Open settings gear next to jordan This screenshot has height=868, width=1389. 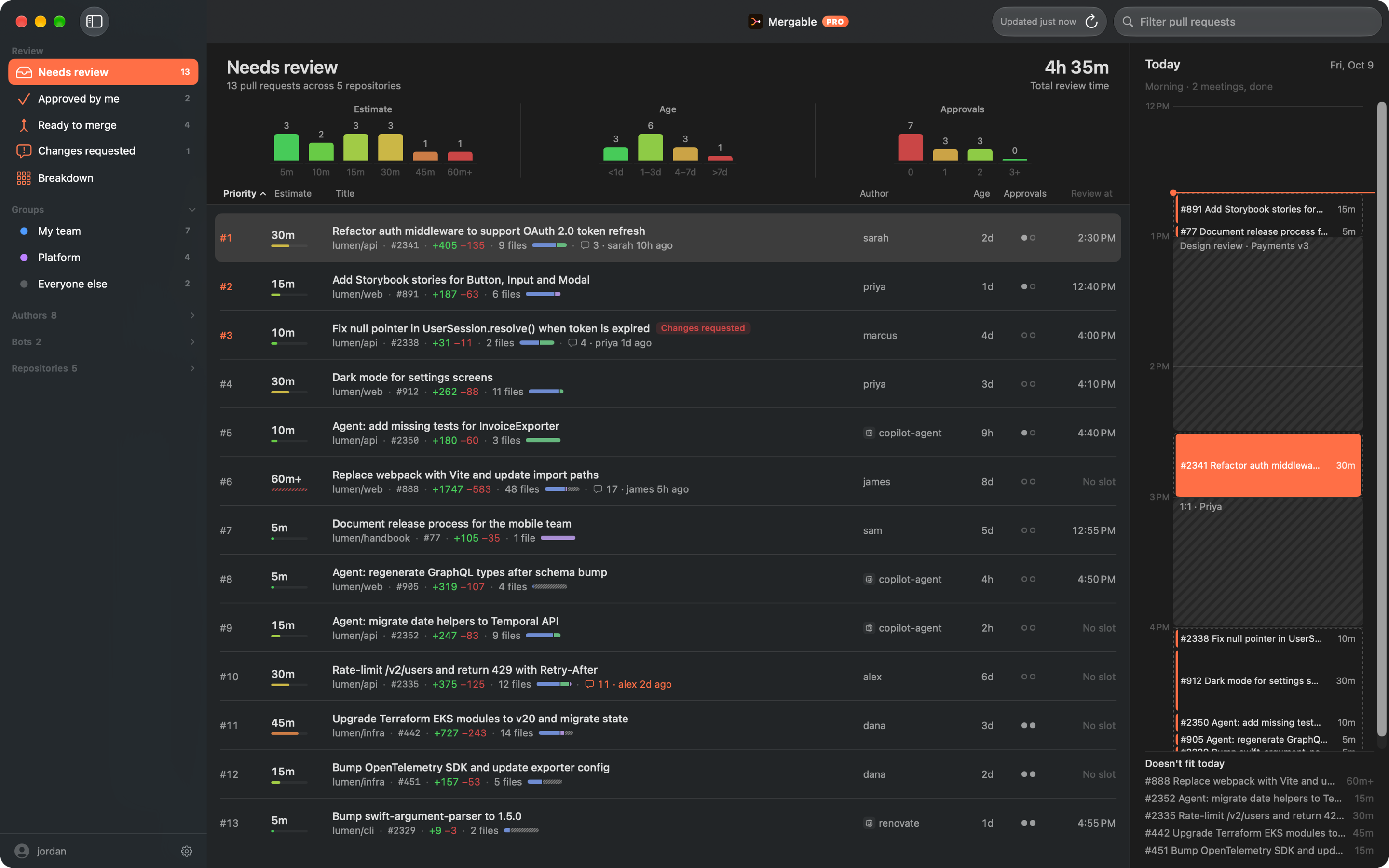coord(187,851)
